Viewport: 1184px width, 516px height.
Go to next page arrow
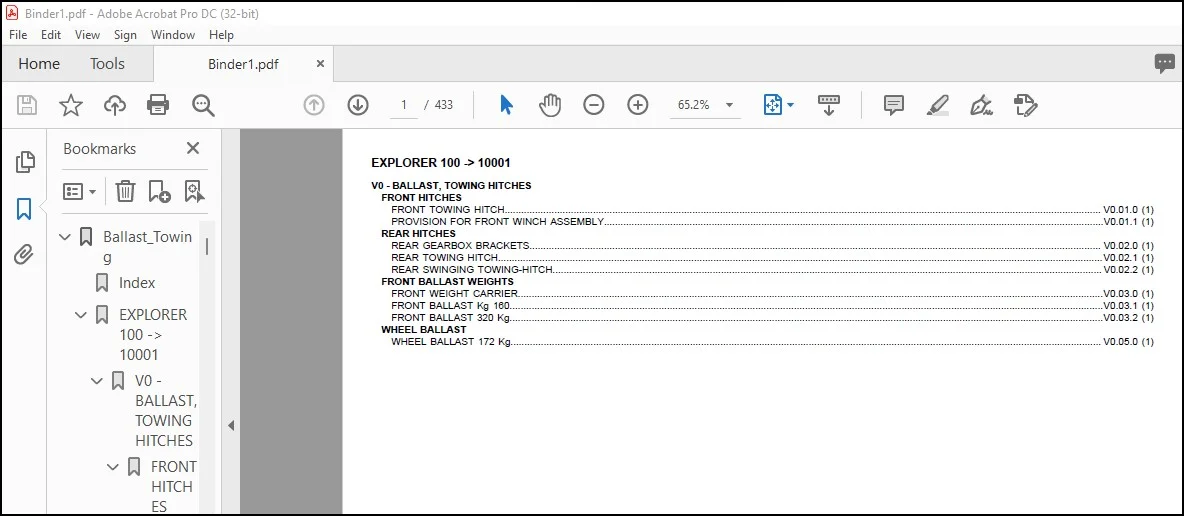point(358,105)
